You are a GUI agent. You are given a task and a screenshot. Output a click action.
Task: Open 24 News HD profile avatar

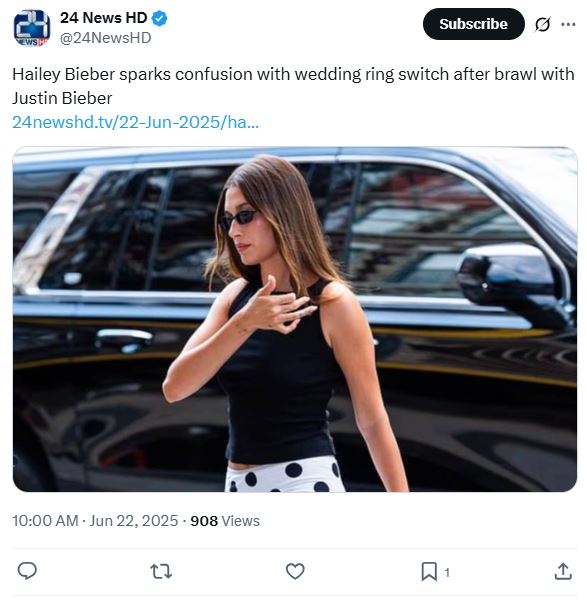pyautogui.click(x=32, y=28)
